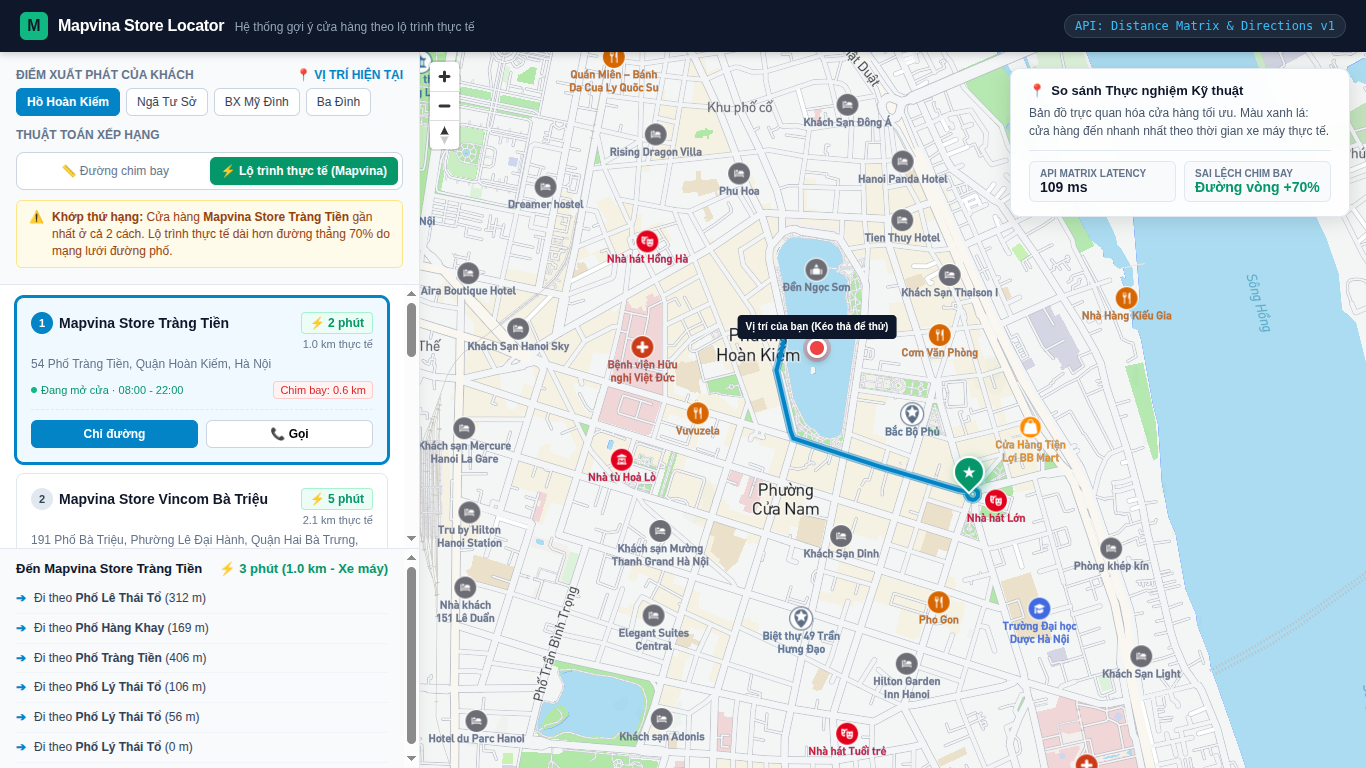Click Chỉ đường for Tràng Tiền store
This screenshot has height=768, width=1366.
(114, 434)
